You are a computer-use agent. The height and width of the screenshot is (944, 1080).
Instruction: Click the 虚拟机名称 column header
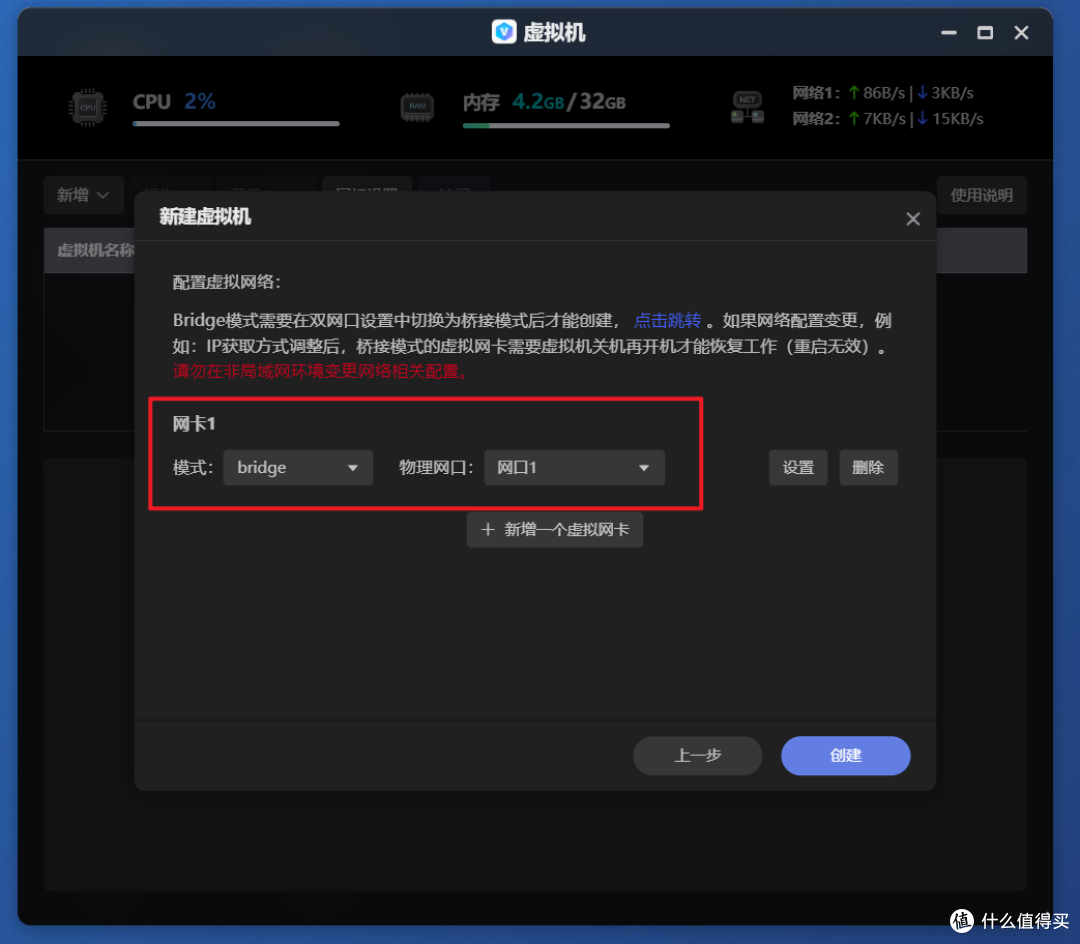click(96, 250)
